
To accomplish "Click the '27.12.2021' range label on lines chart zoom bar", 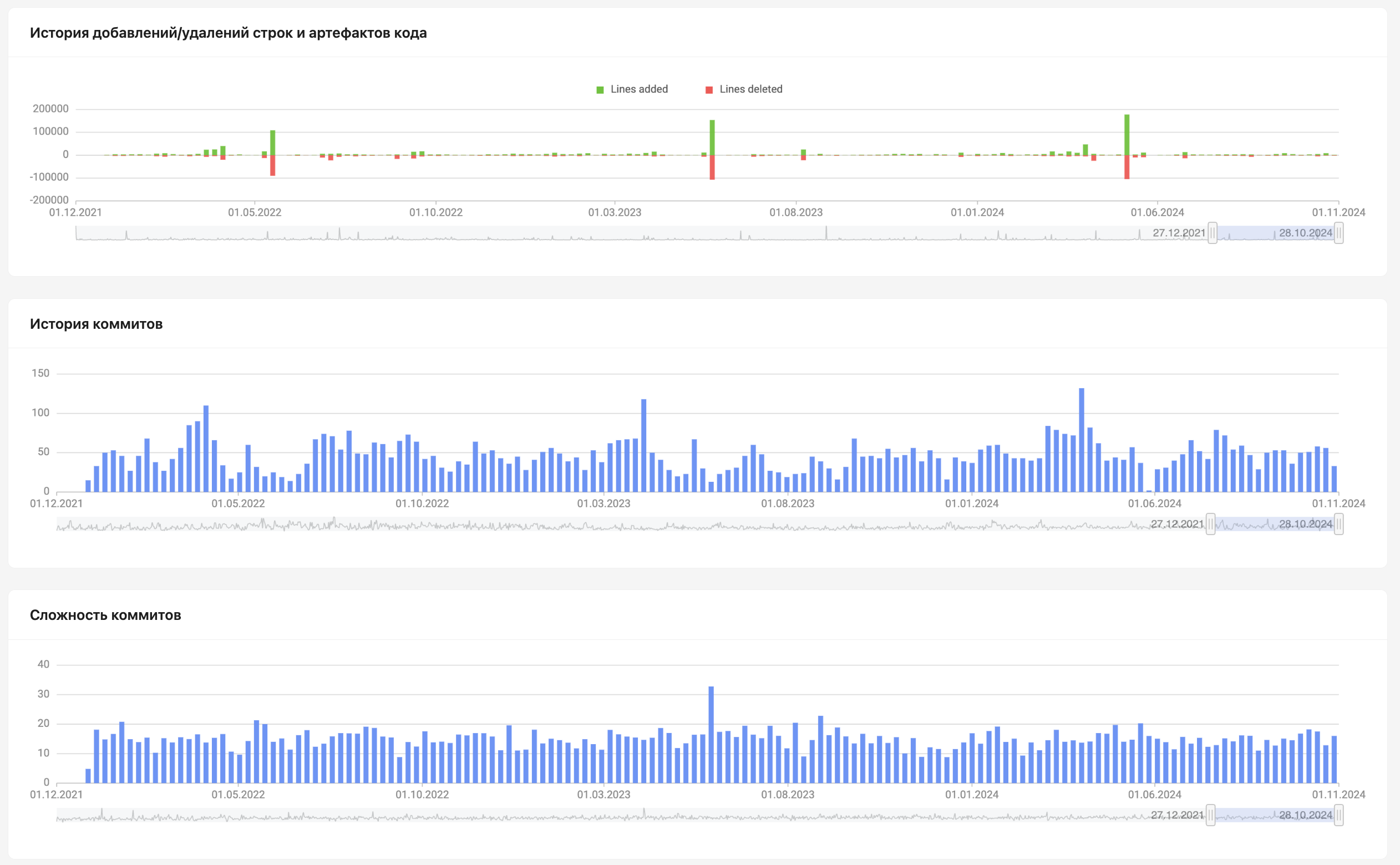I will click(1179, 233).
